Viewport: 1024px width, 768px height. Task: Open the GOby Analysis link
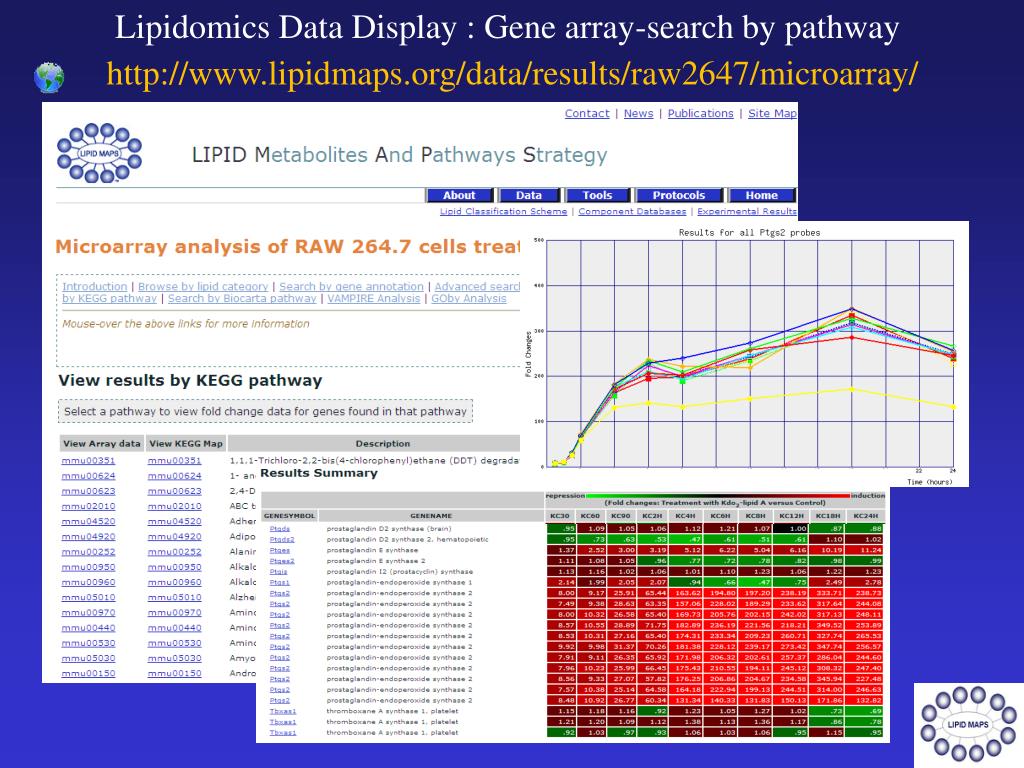(x=468, y=298)
